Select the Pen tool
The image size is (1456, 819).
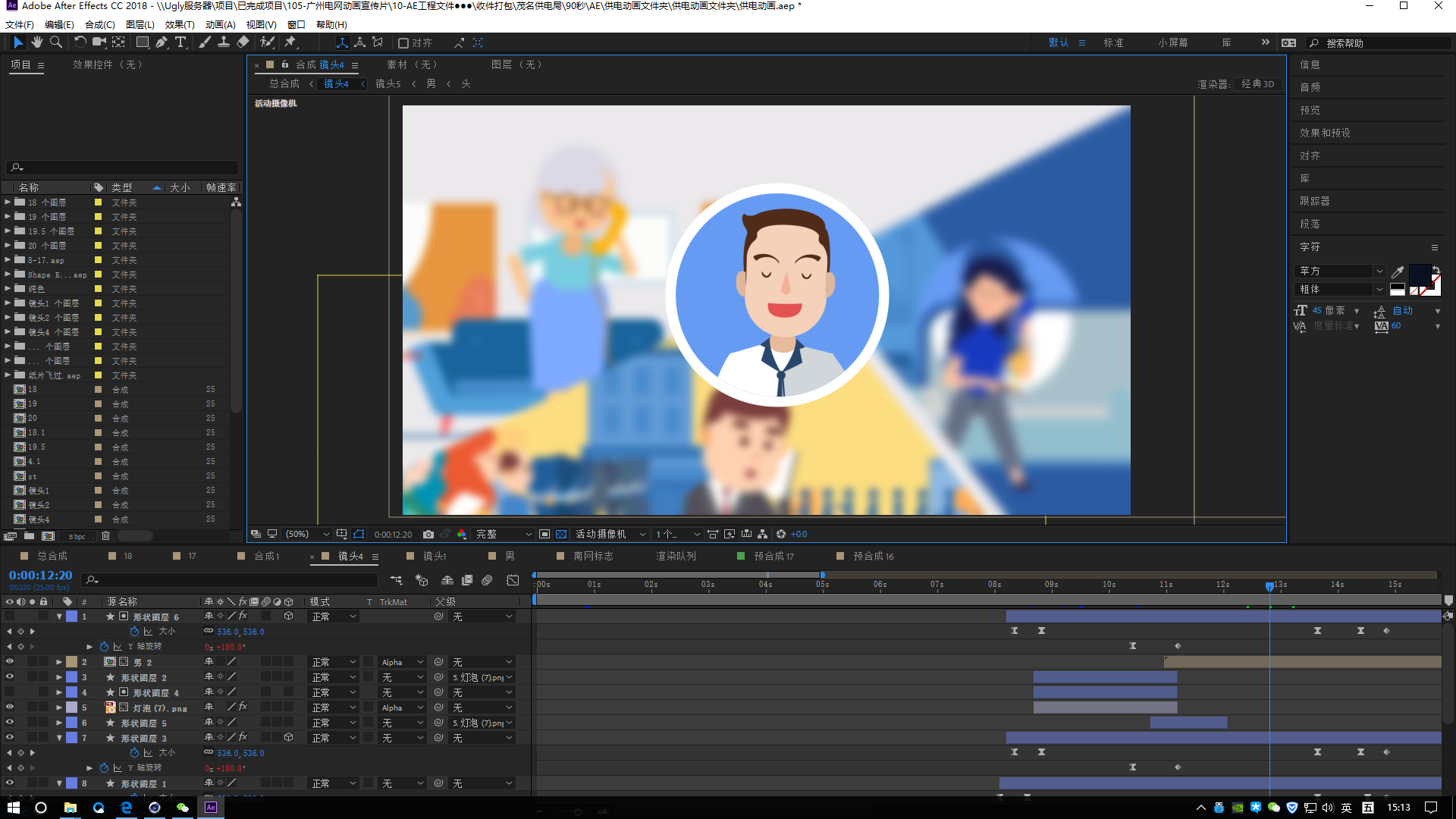tap(162, 42)
